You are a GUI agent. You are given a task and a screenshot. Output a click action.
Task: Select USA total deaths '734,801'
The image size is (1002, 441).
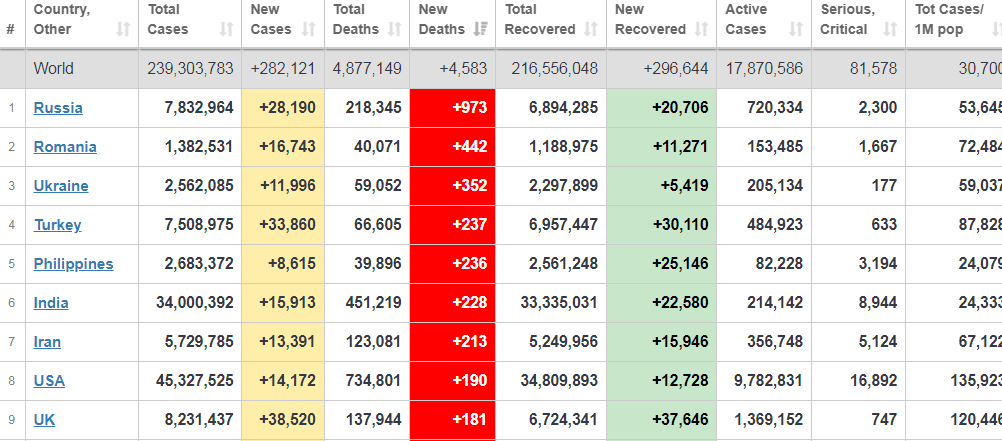(374, 380)
